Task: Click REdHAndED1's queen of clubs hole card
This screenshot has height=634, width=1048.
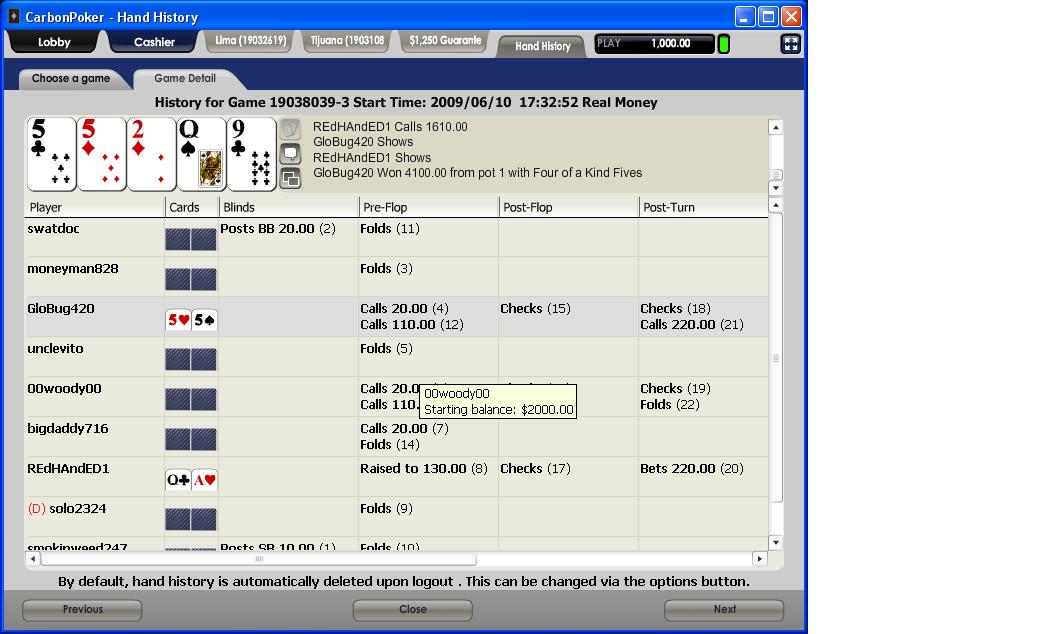Action: point(178,480)
